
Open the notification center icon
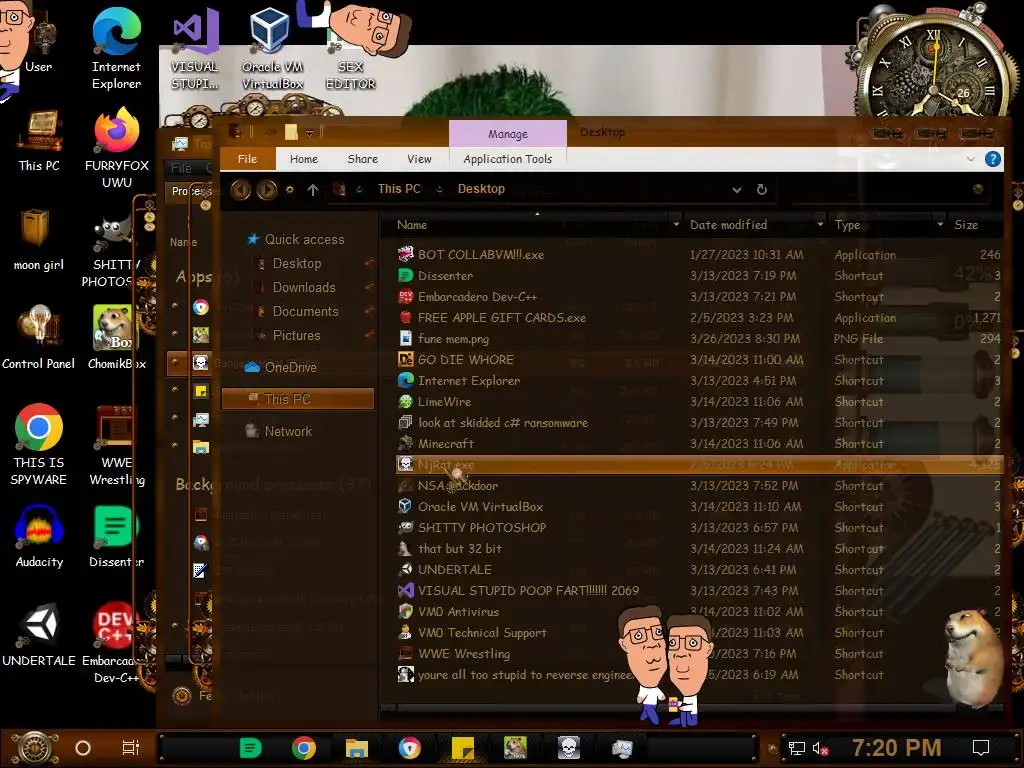[981, 748]
